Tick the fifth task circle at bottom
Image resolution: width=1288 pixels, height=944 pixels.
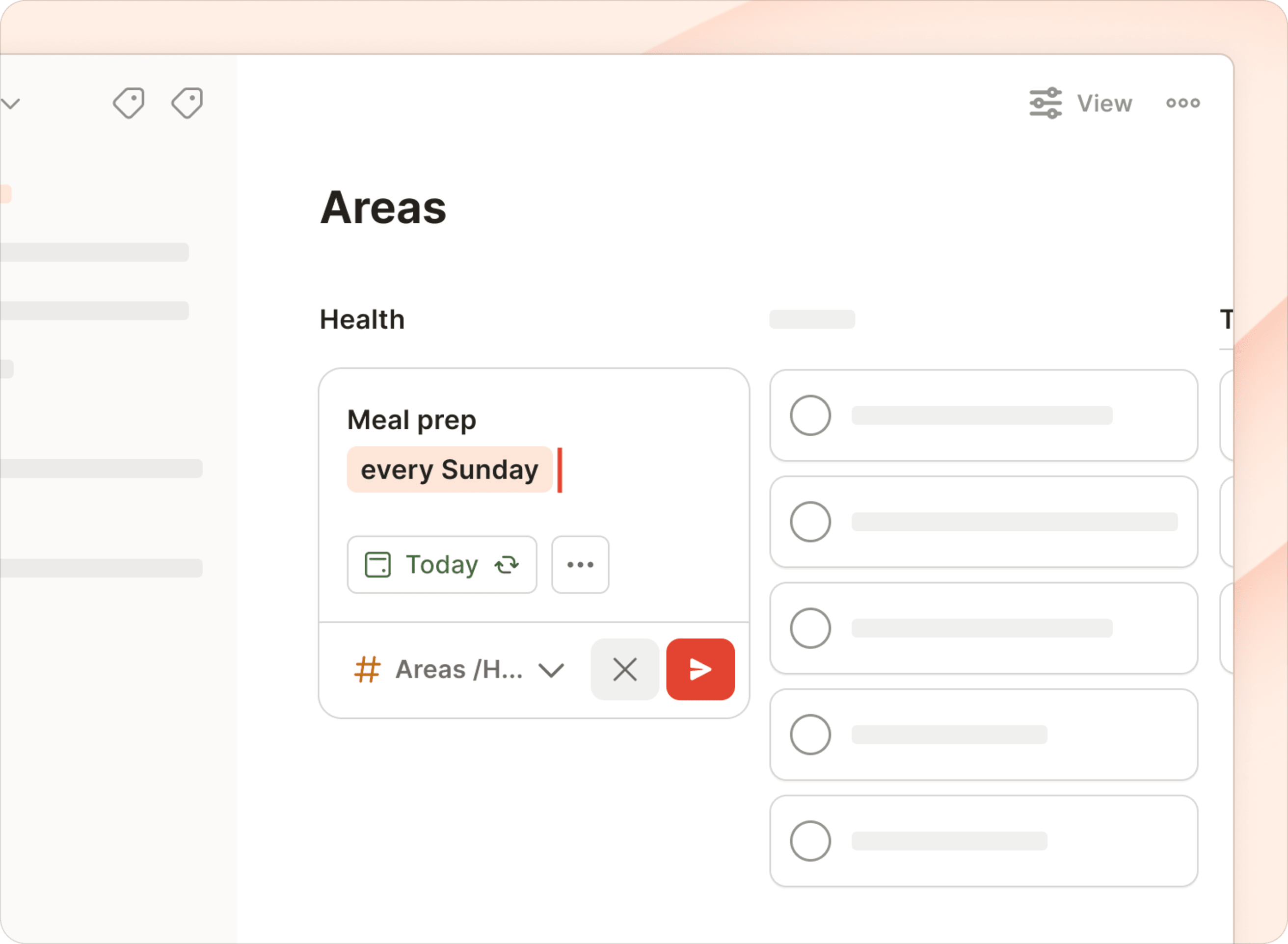pyautogui.click(x=810, y=841)
